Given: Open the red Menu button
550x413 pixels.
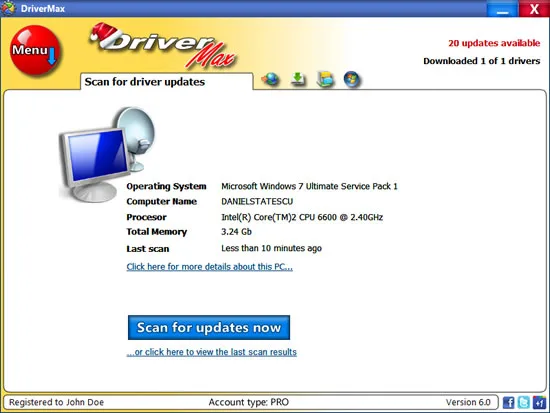Looking at the screenshot, I should (35, 51).
